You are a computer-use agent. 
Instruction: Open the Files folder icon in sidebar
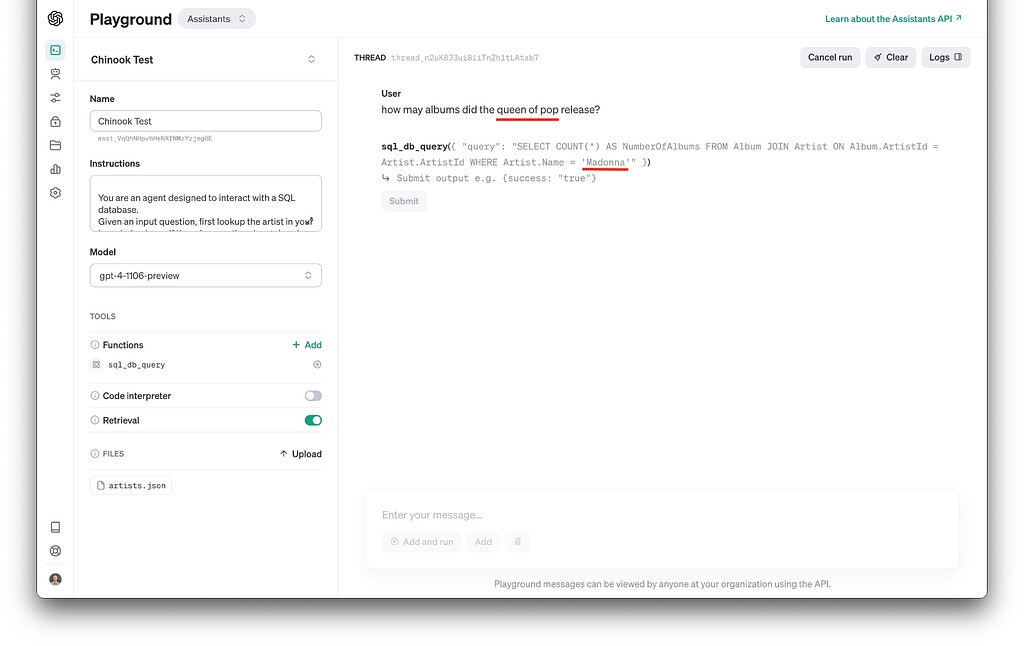pos(55,145)
